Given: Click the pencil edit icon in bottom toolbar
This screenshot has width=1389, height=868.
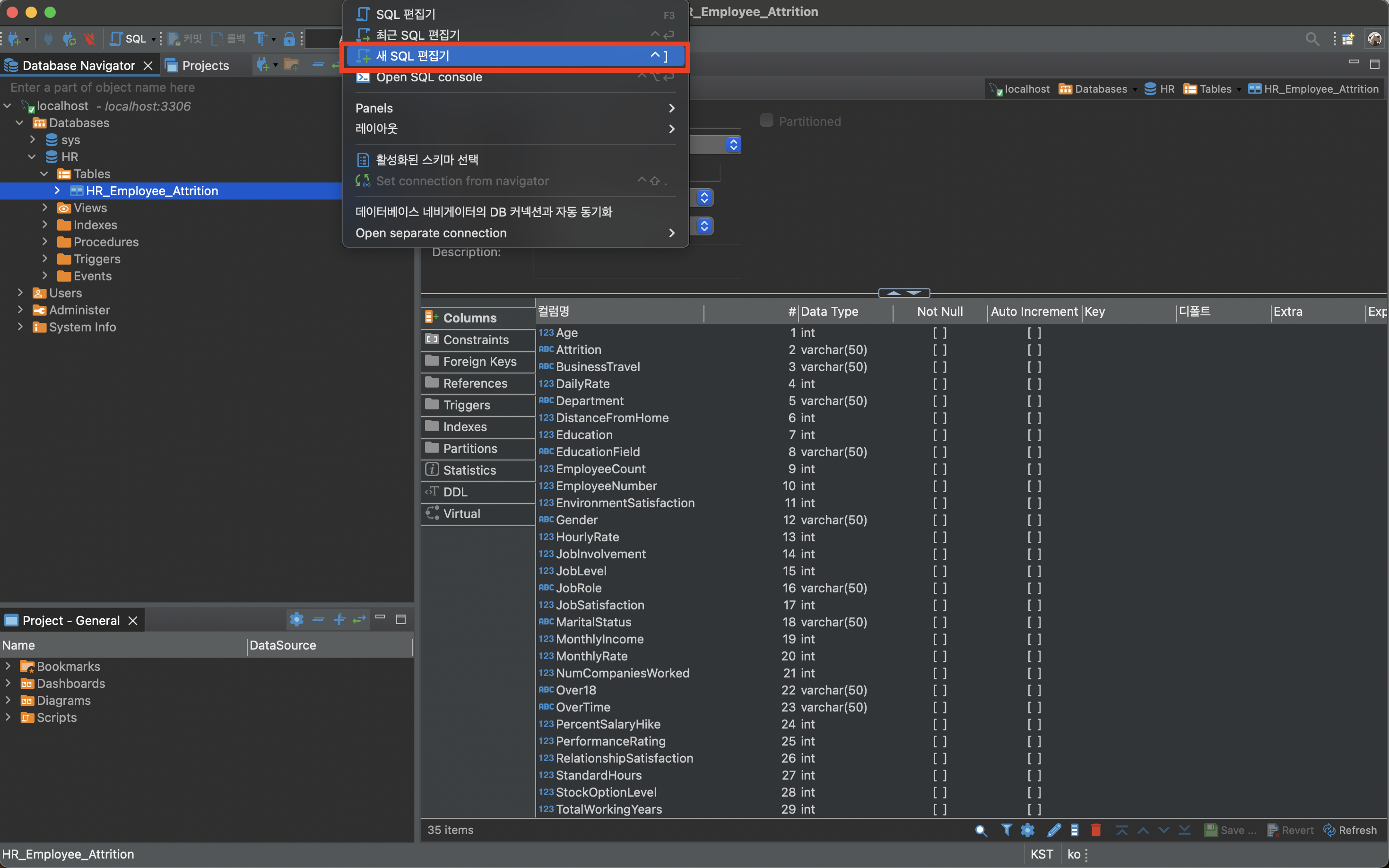Looking at the screenshot, I should 1053,830.
